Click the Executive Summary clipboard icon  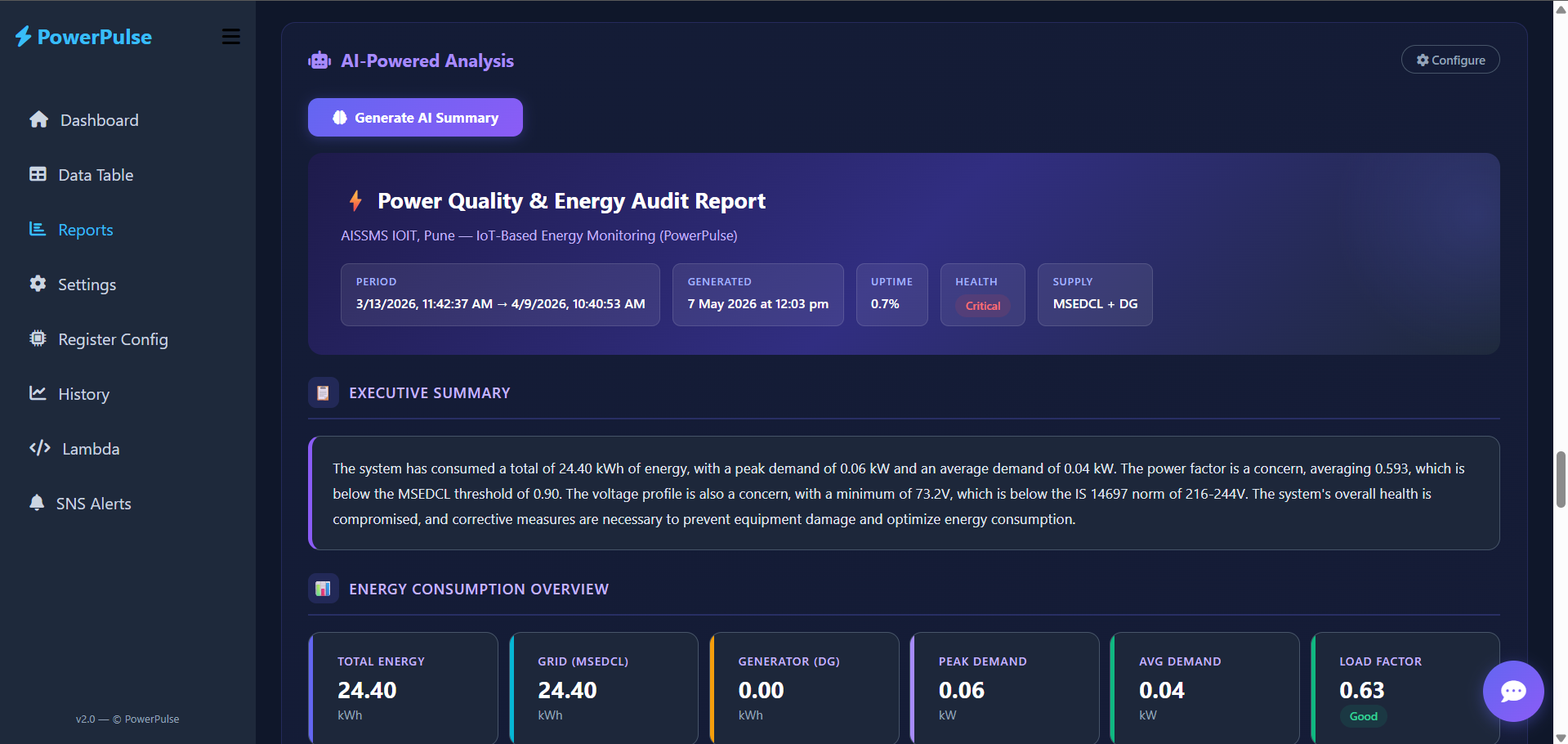click(323, 393)
